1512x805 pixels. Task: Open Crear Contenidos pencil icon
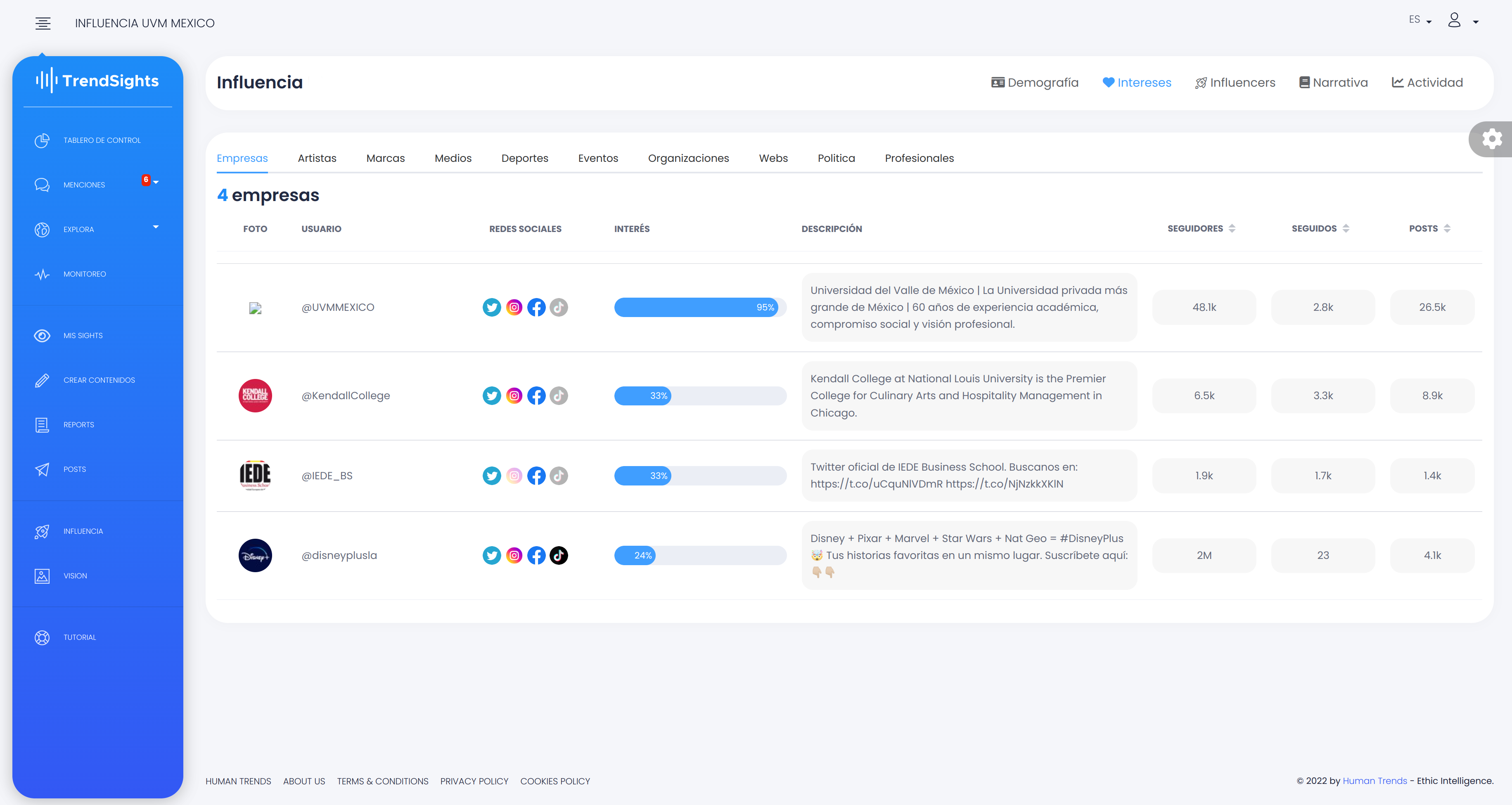click(42, 380)
